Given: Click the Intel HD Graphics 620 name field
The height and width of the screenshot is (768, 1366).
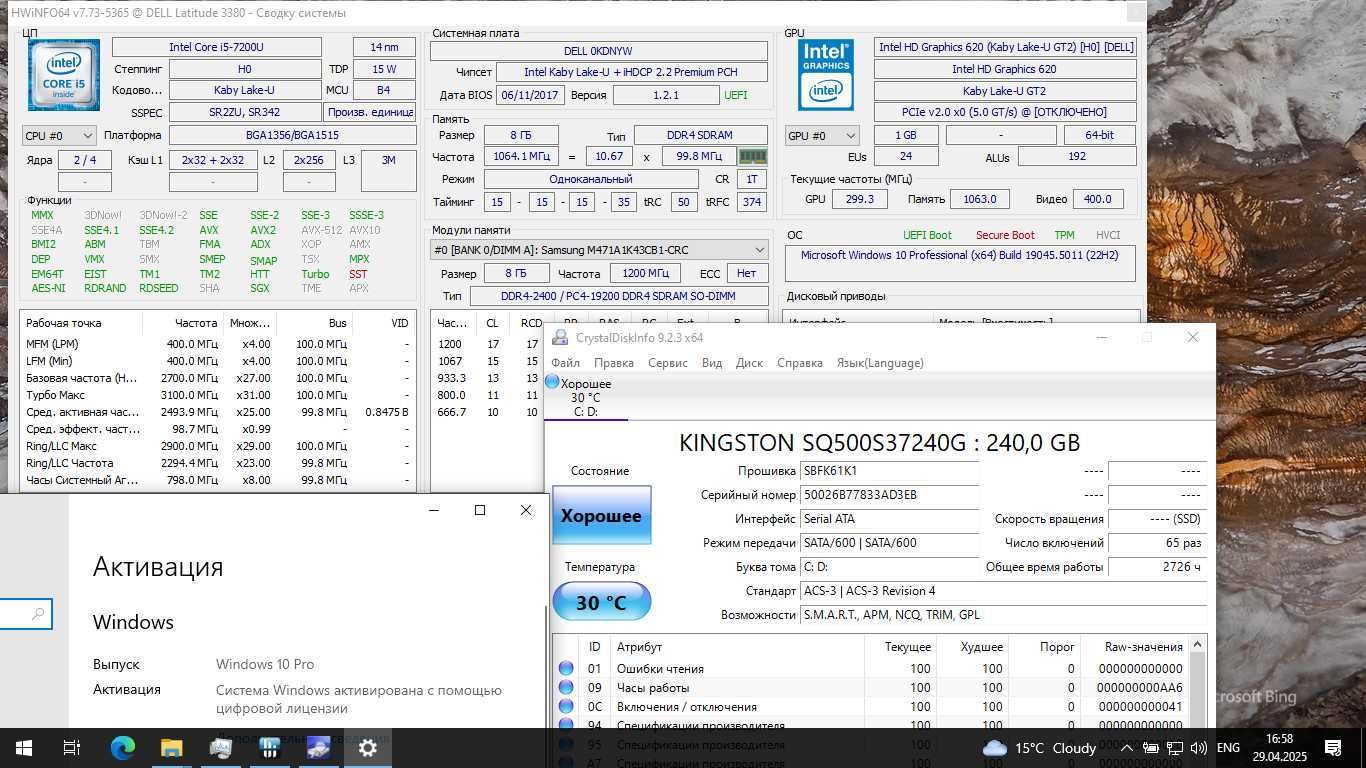Looking at the screenshot, I should 1005,69.
